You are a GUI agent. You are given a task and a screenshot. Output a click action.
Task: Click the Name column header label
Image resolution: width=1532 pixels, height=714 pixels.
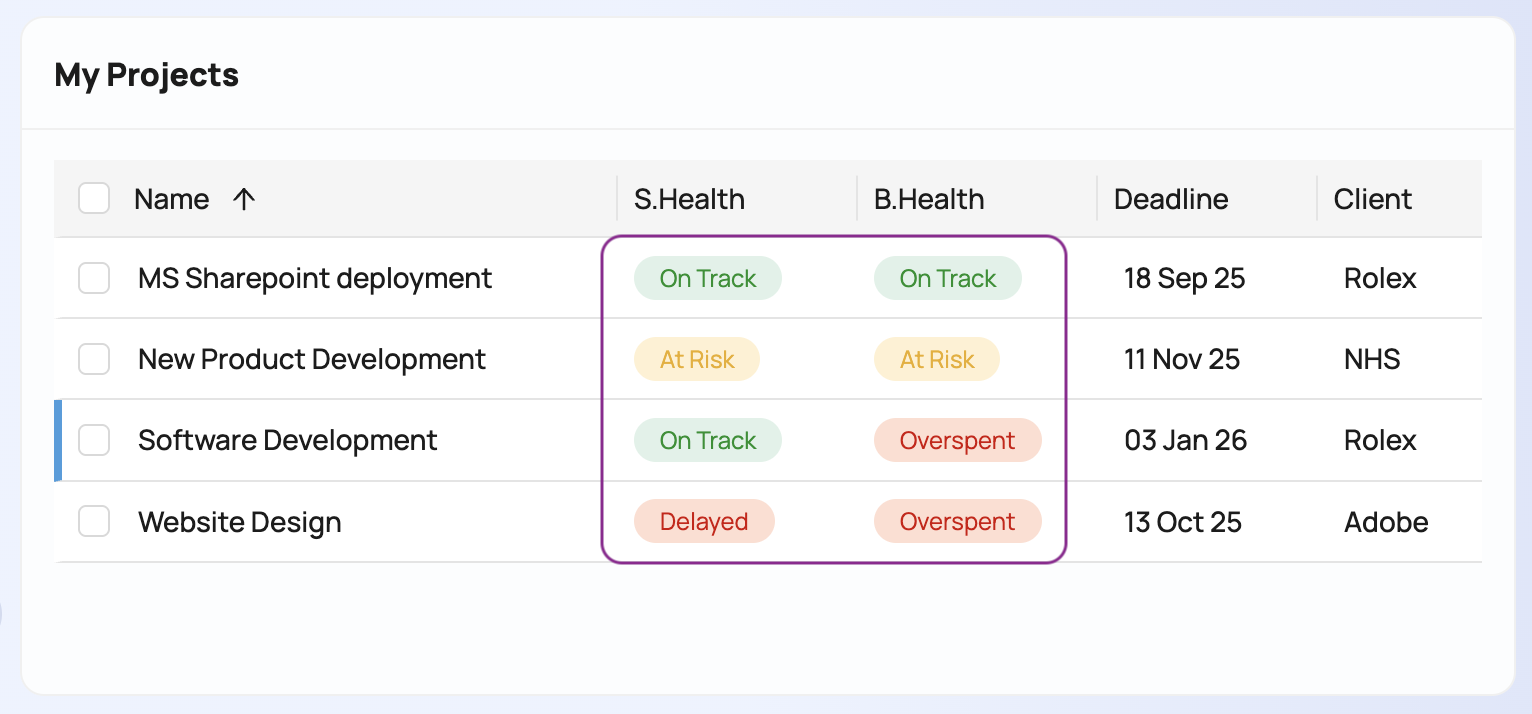point(172,199)
